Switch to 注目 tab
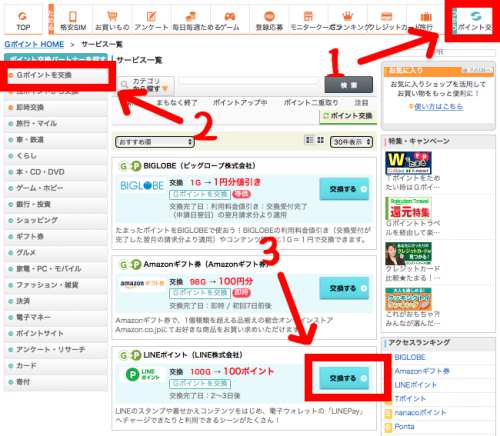 [x=361, y=103]
